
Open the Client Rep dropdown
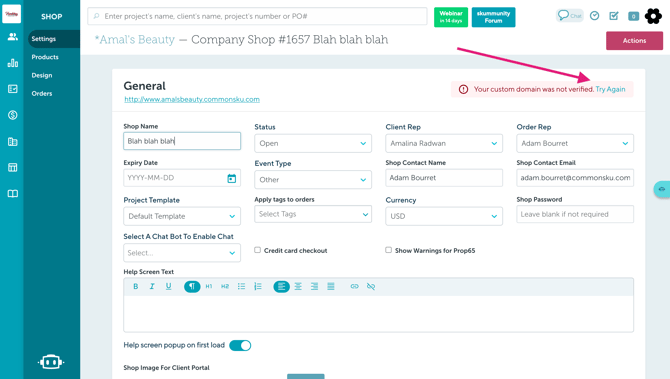point(444,144)
